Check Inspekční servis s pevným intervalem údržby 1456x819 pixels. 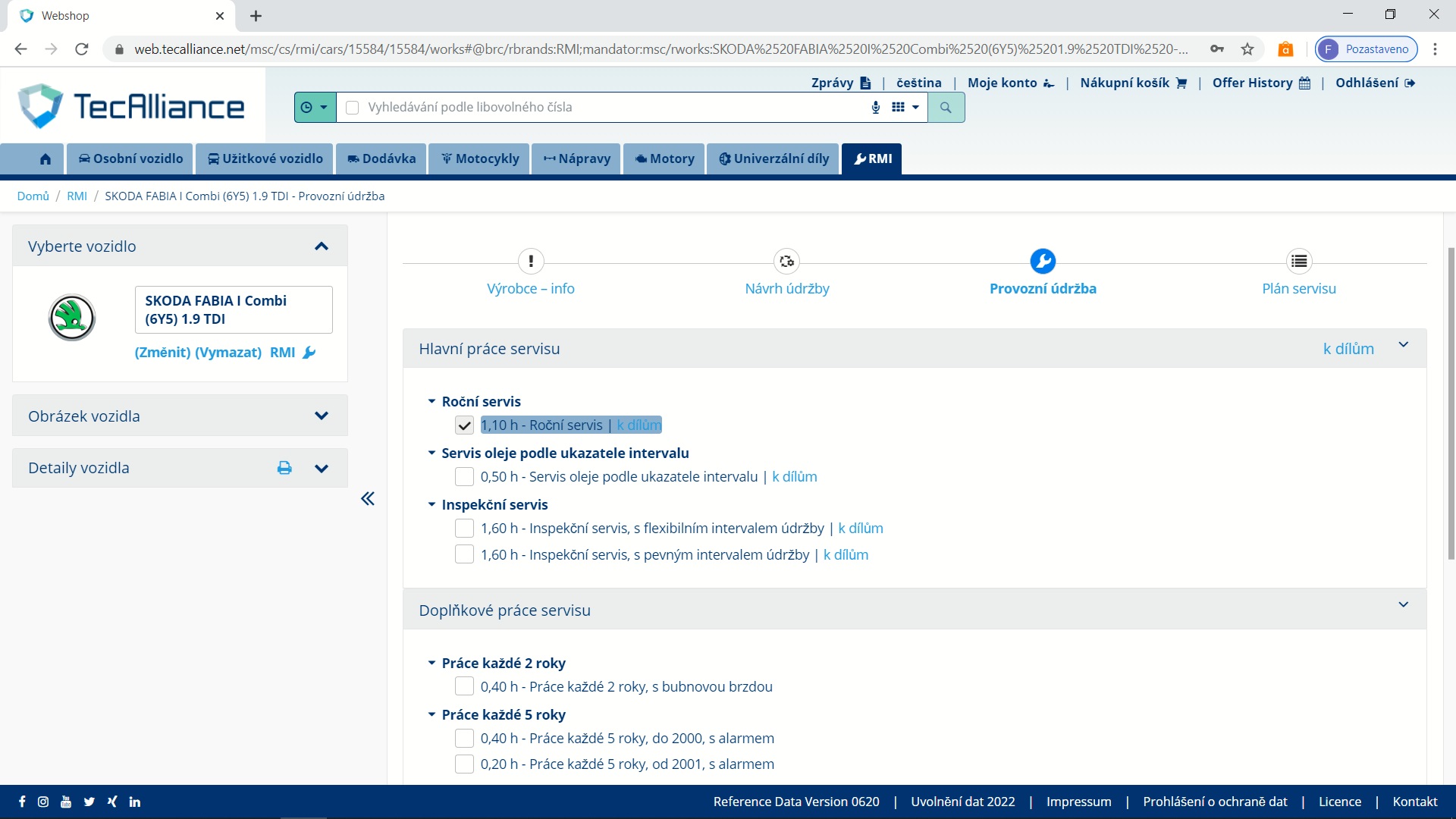pos(464,554)
